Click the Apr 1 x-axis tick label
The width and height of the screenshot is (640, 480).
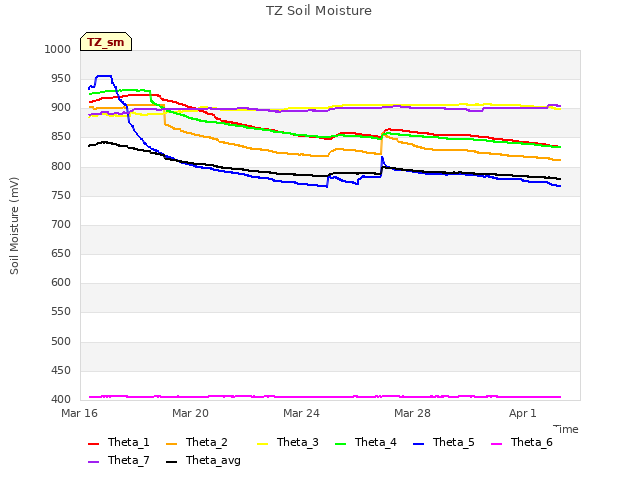point(522,413)
